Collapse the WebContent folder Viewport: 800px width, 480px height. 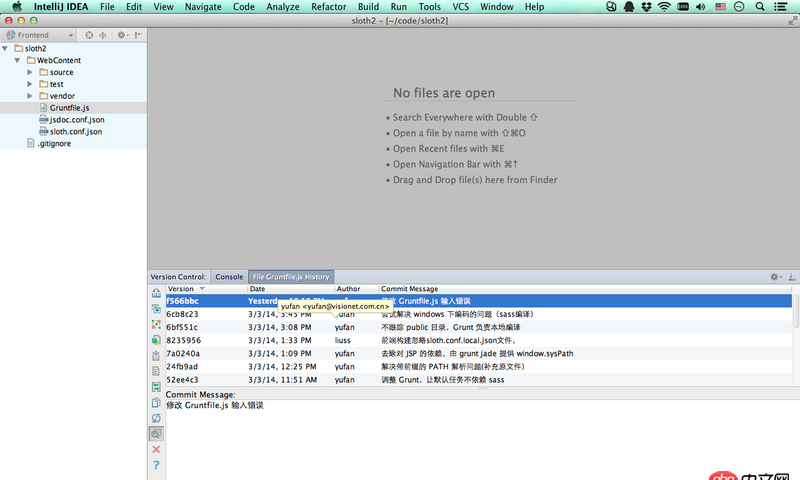[x=17, y=60]
